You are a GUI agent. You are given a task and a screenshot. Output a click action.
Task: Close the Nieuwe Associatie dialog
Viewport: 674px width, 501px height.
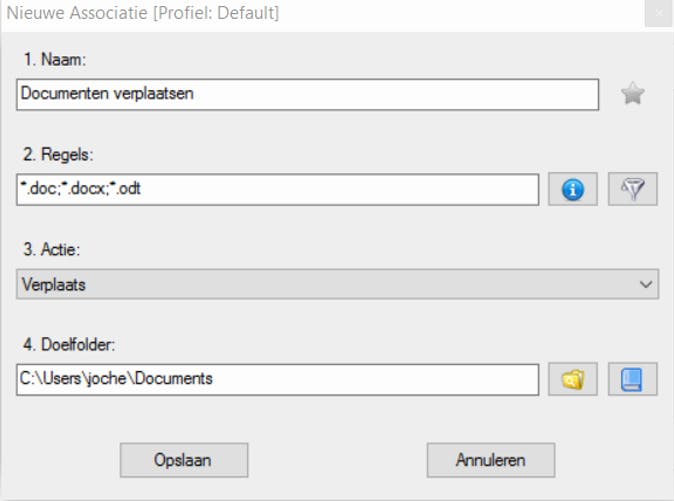click(657, 15)
